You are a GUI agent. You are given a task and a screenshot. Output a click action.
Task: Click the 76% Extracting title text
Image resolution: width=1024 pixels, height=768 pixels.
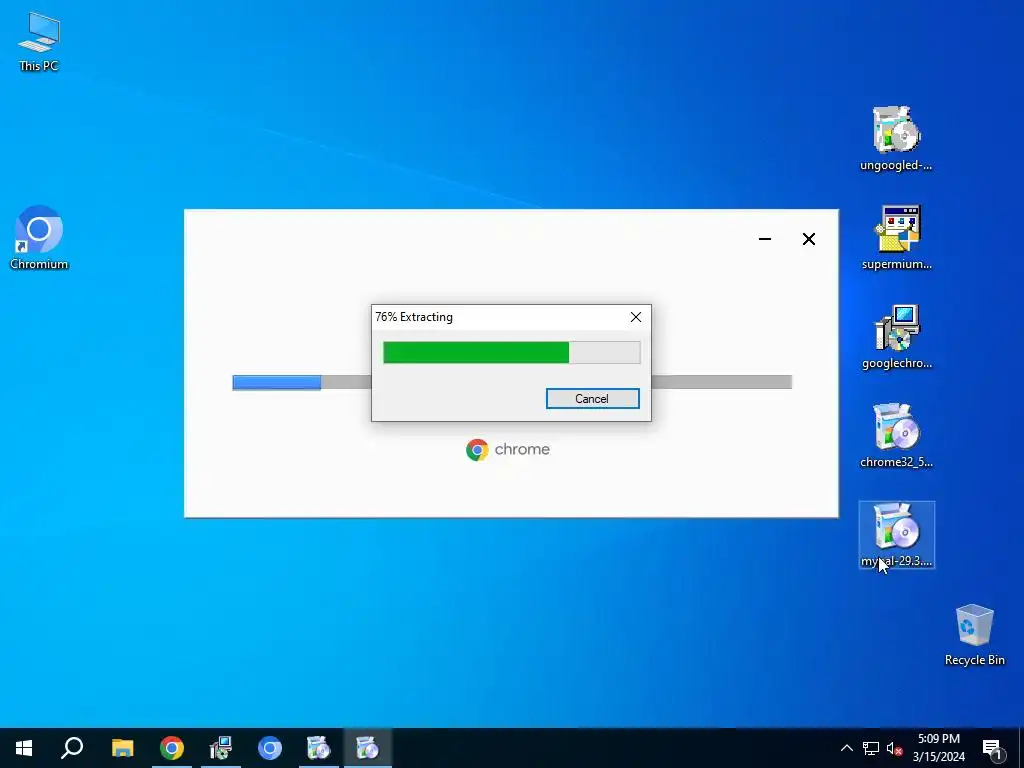414,317
